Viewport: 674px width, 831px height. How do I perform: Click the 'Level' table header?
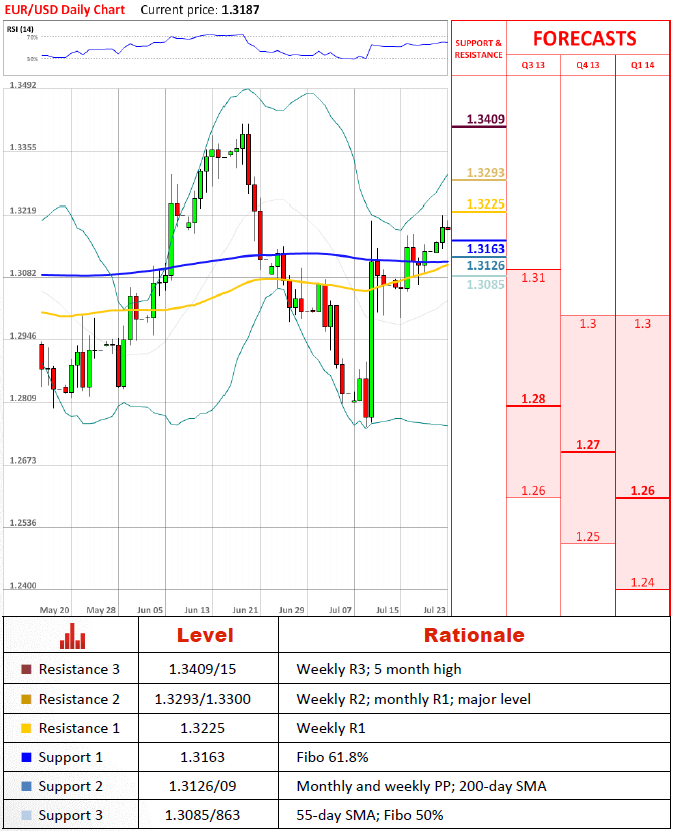click(x=205, y=635)
